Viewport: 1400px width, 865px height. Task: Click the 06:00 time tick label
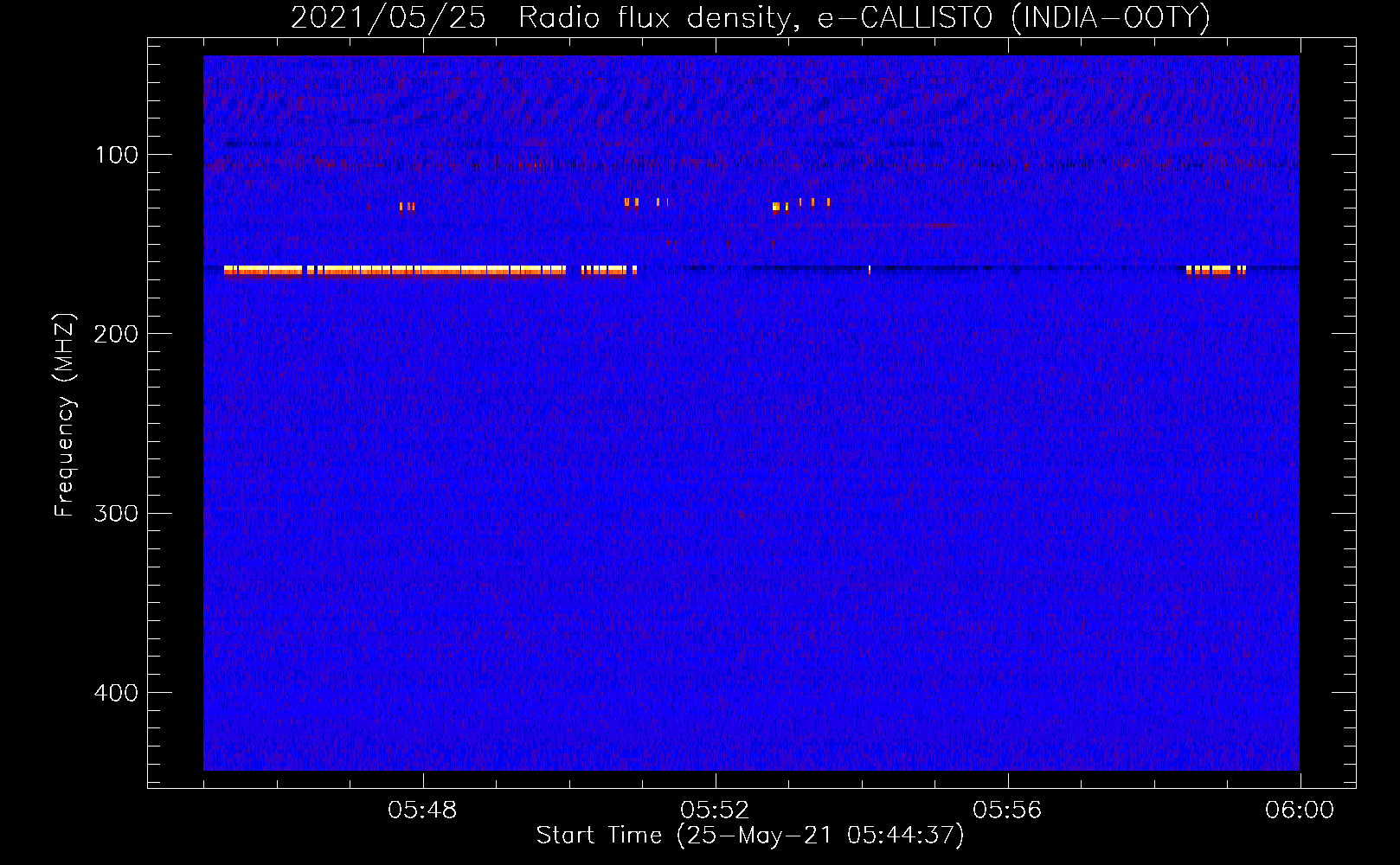click(1300, 811)
